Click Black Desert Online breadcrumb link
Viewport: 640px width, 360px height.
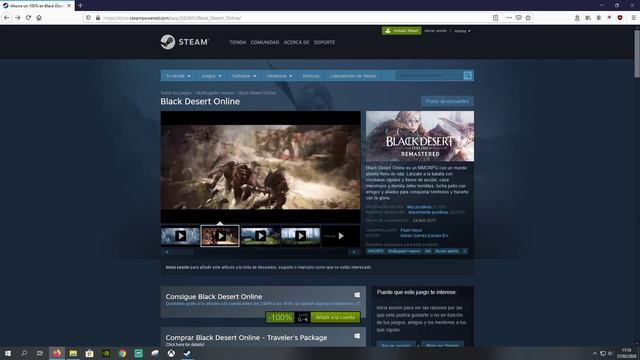pyautogui.click(x=257, y=93)
